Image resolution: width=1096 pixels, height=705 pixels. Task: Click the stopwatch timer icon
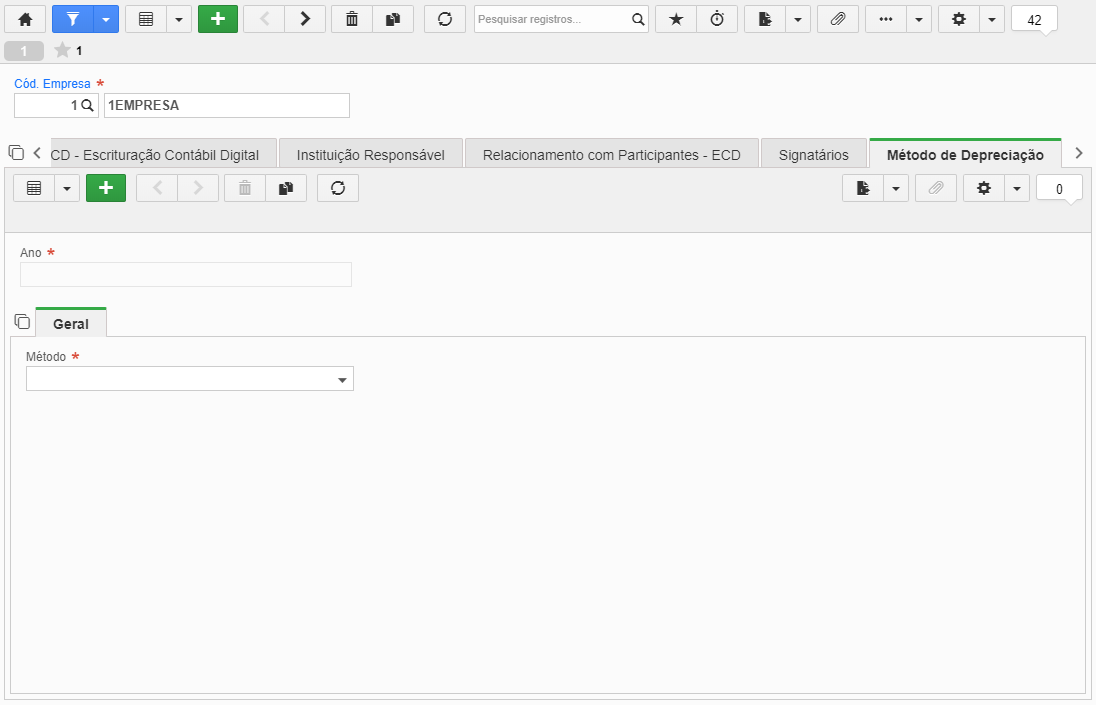tap(717, 20)
